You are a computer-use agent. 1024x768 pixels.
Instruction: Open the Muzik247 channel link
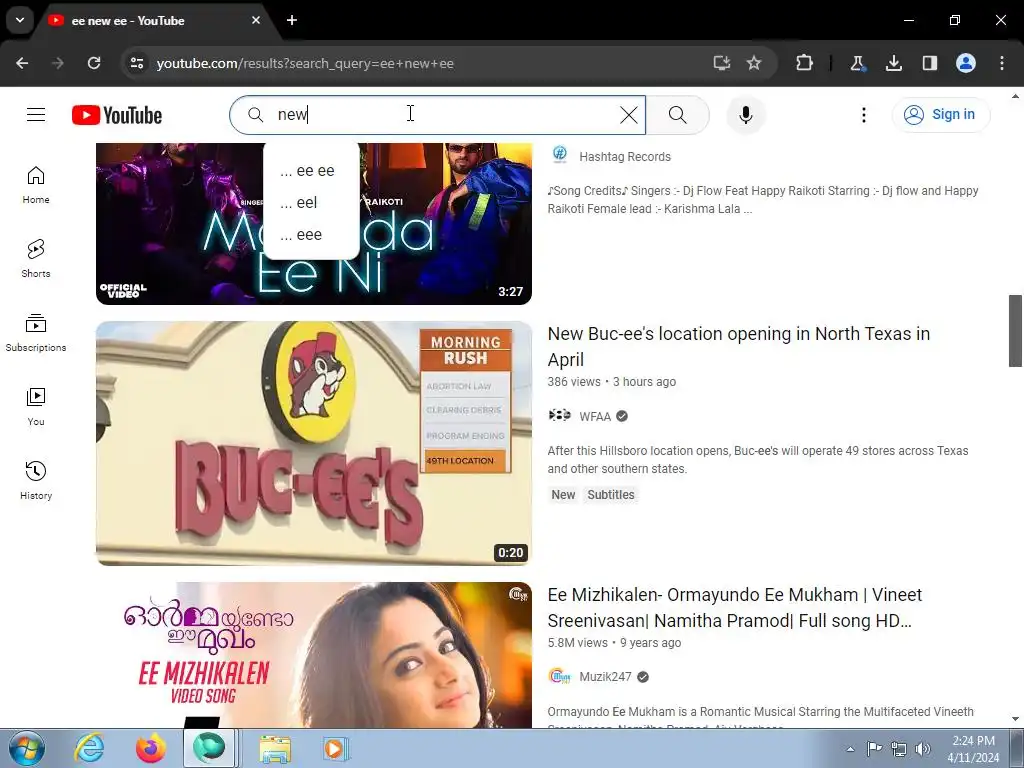click(x=605, y=677)
